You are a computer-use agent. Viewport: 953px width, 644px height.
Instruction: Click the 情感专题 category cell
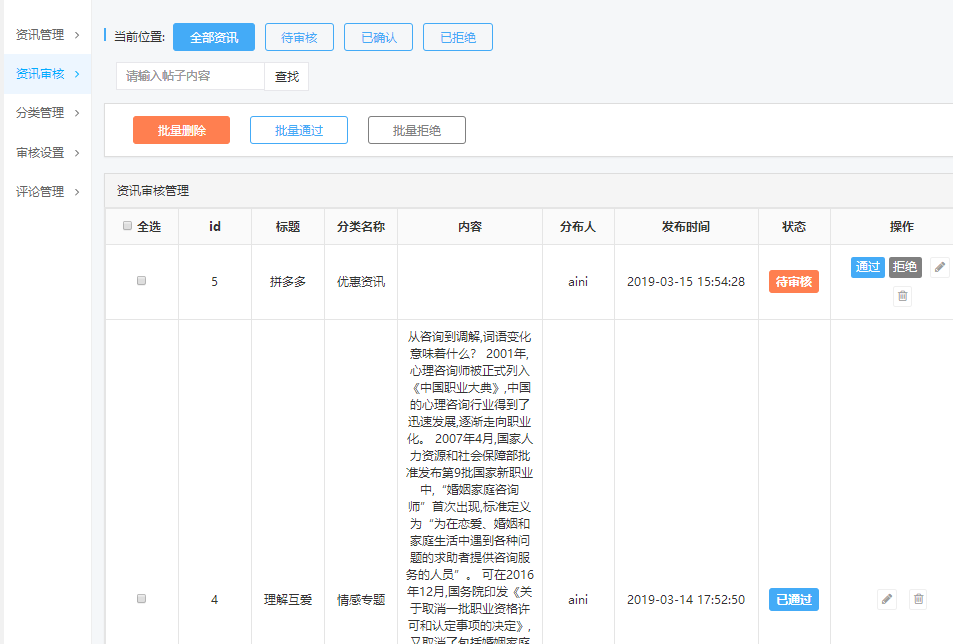pyautogui.click(x=361, y=600)
